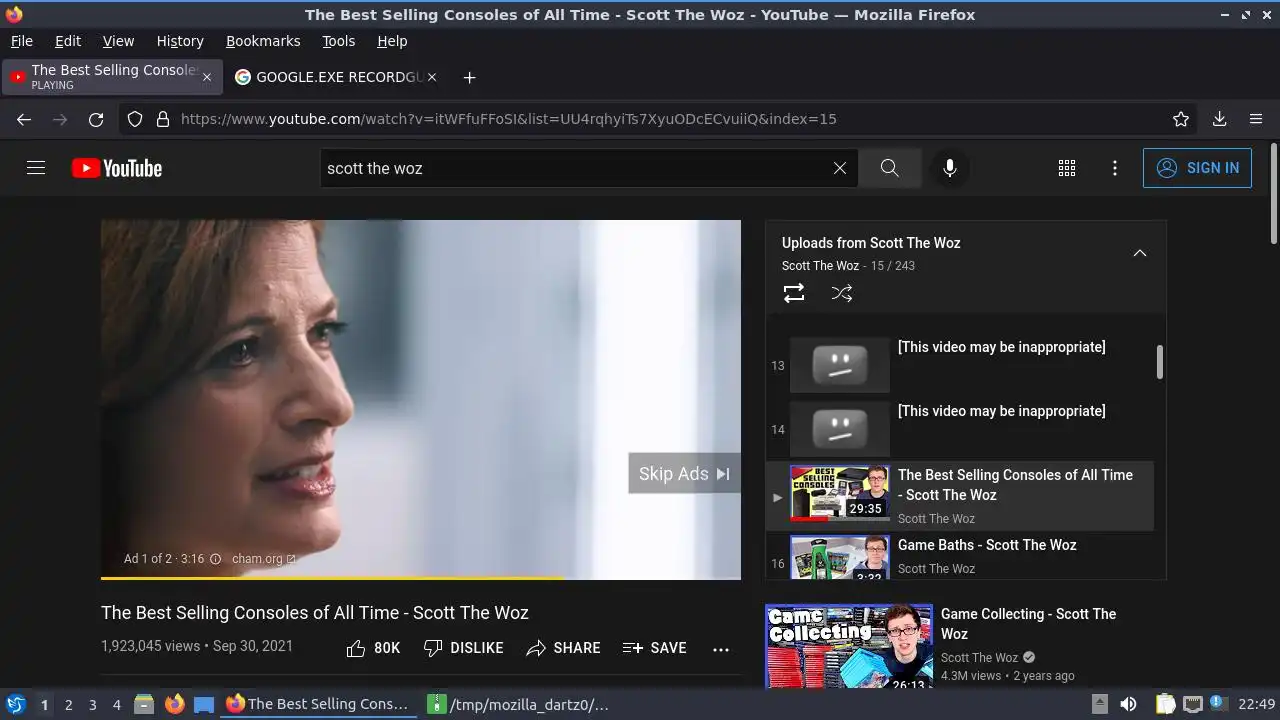Open Game Collecting recommended video thumbnail
Viewport: 1280px width, 720px height.
click(849, 646)
